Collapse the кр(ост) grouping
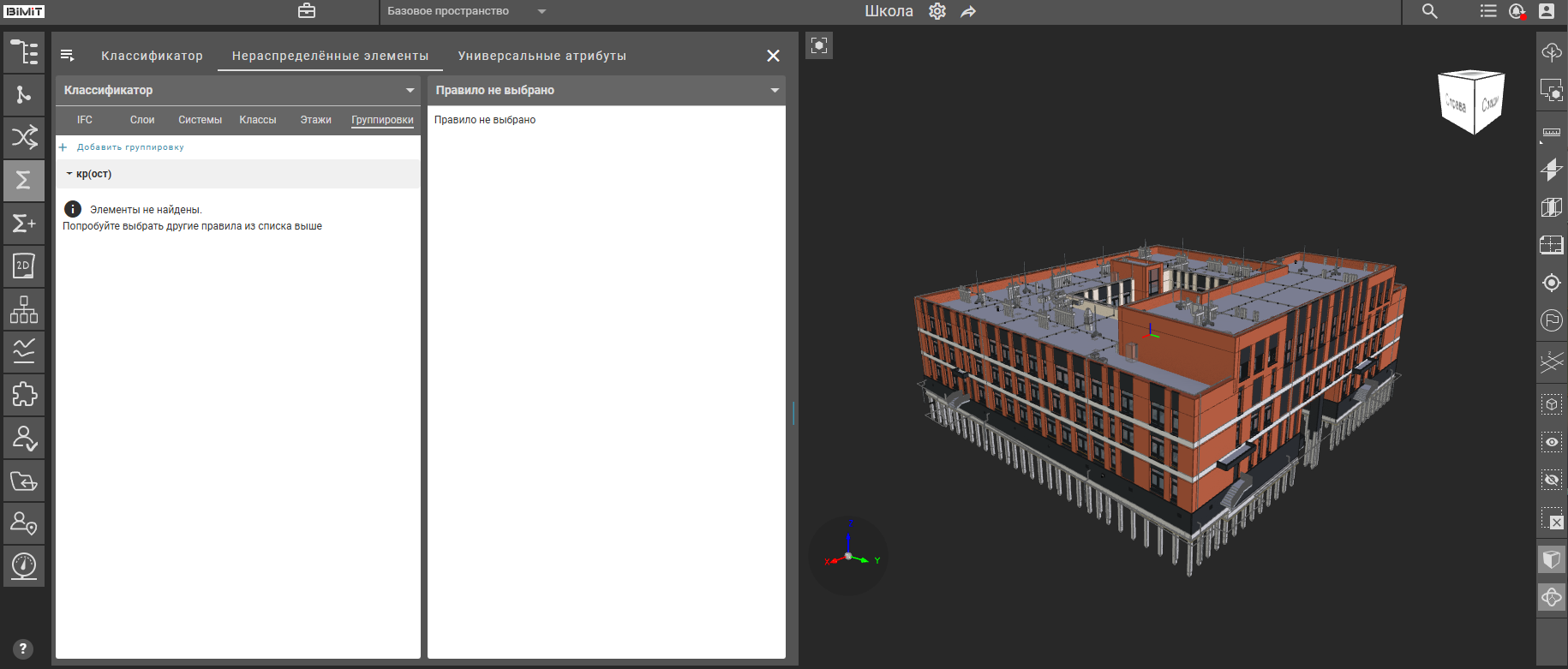The height and width of the screenshot is (669, 1568). [69, 174]
